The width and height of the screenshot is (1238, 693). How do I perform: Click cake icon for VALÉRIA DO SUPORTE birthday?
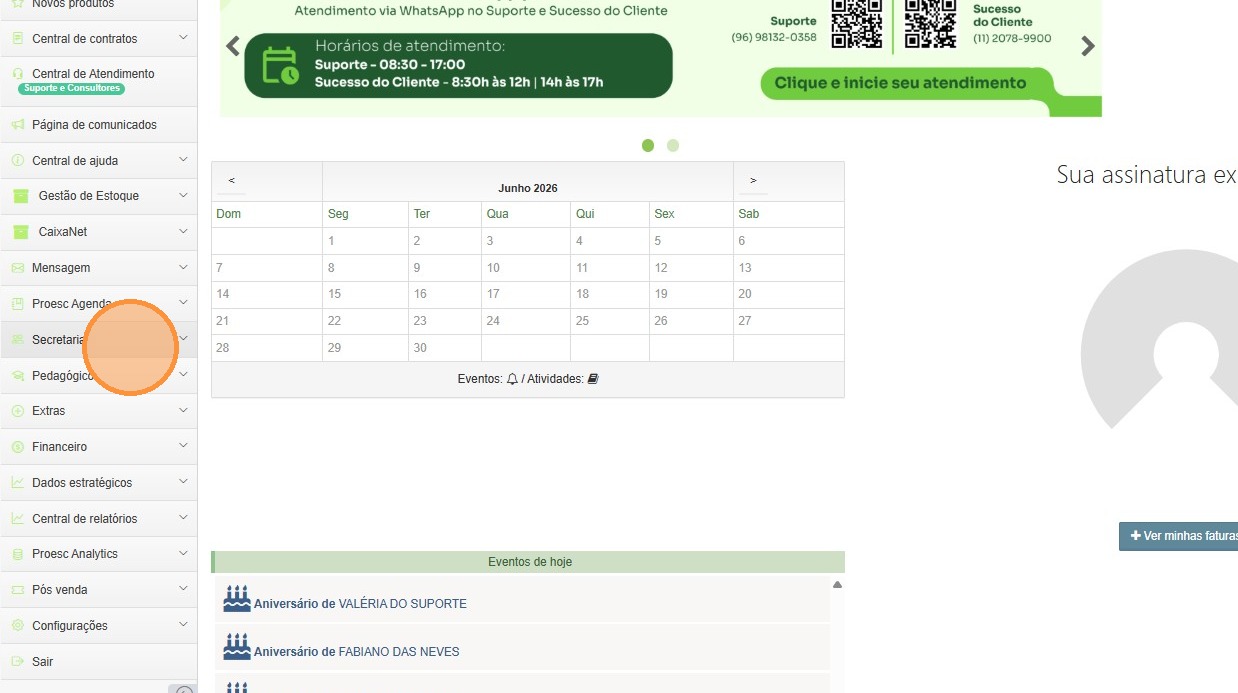pos(237,599)
